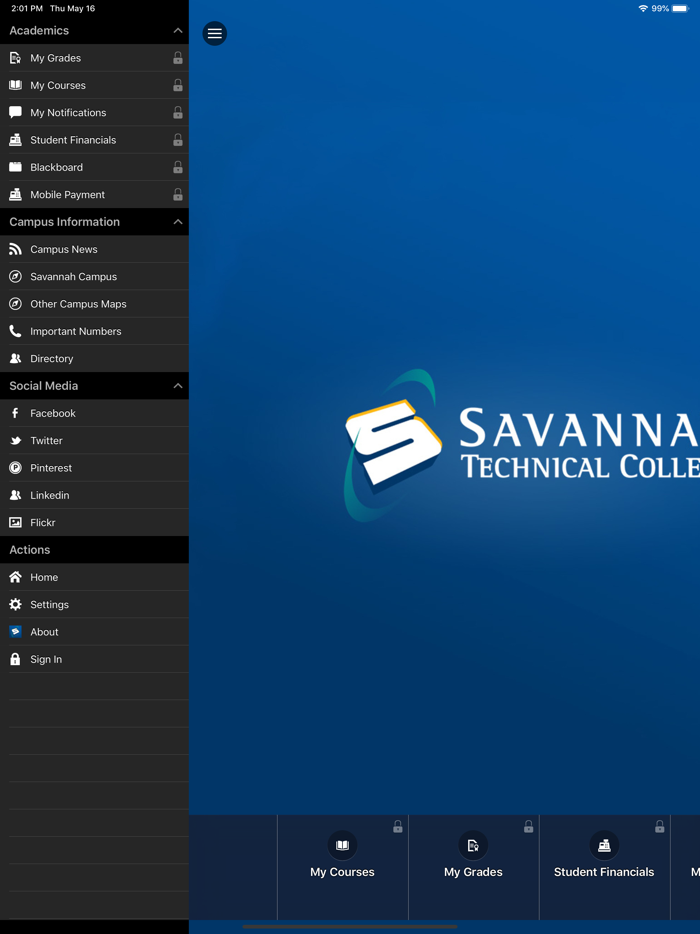Open My Grades icon in sidebar
This screenshot has width=700, height=934.
[15, 58]
